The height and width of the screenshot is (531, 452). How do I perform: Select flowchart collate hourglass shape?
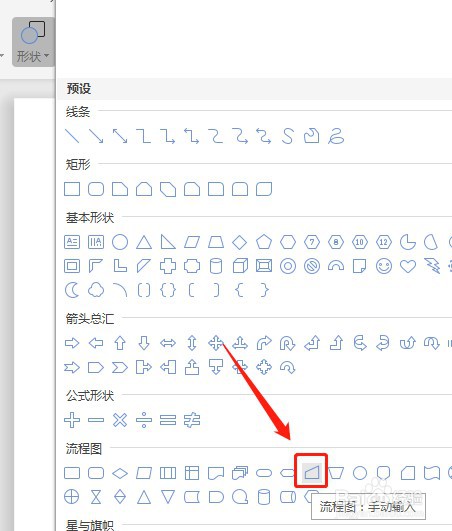click(x=96, y=497)
